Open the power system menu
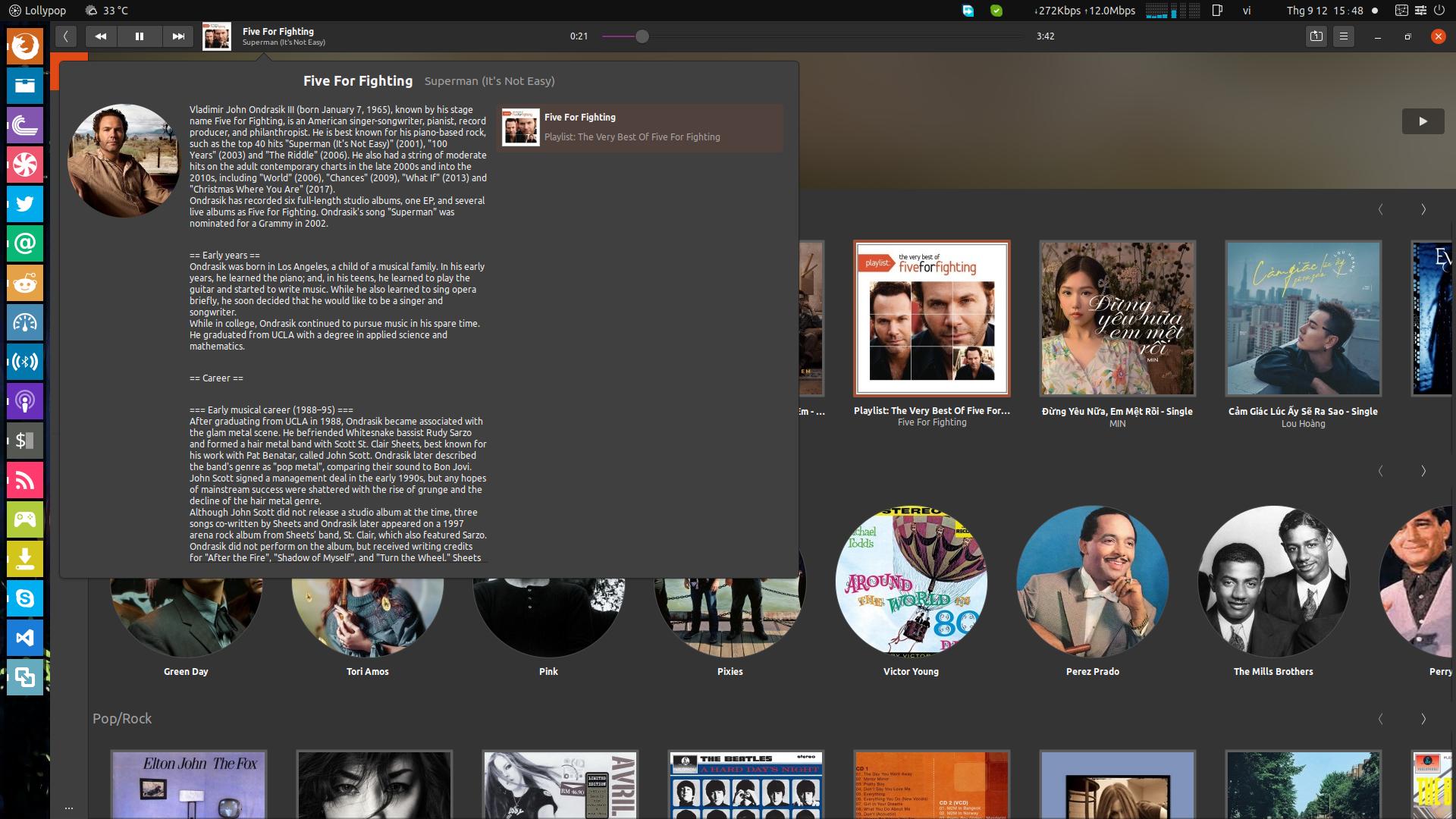Viewport: 1456px width, 819px height. point(1439,11)
